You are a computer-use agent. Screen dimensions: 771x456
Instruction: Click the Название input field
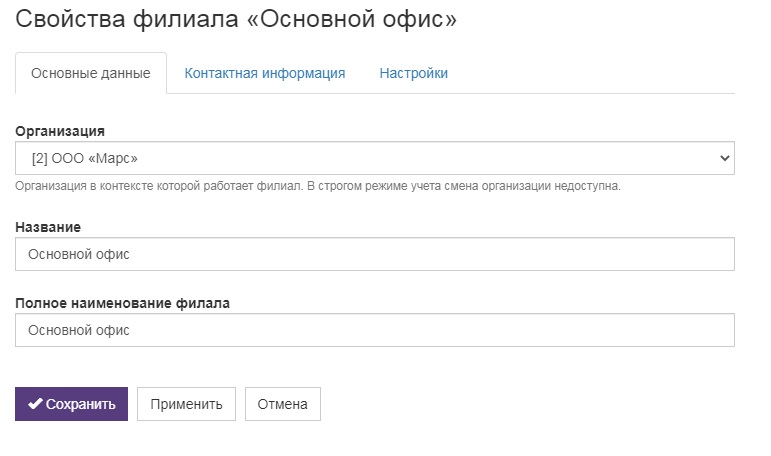tap(375, 254)
